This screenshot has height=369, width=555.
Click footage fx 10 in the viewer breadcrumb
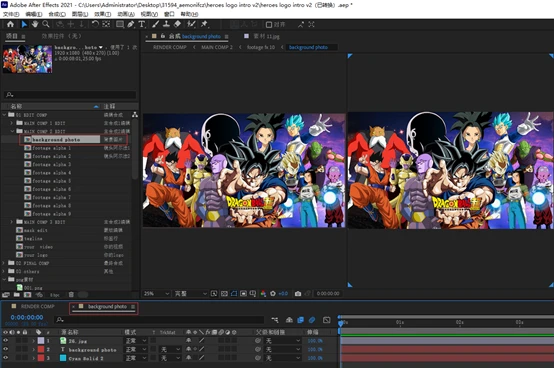[x=261, y=47]
